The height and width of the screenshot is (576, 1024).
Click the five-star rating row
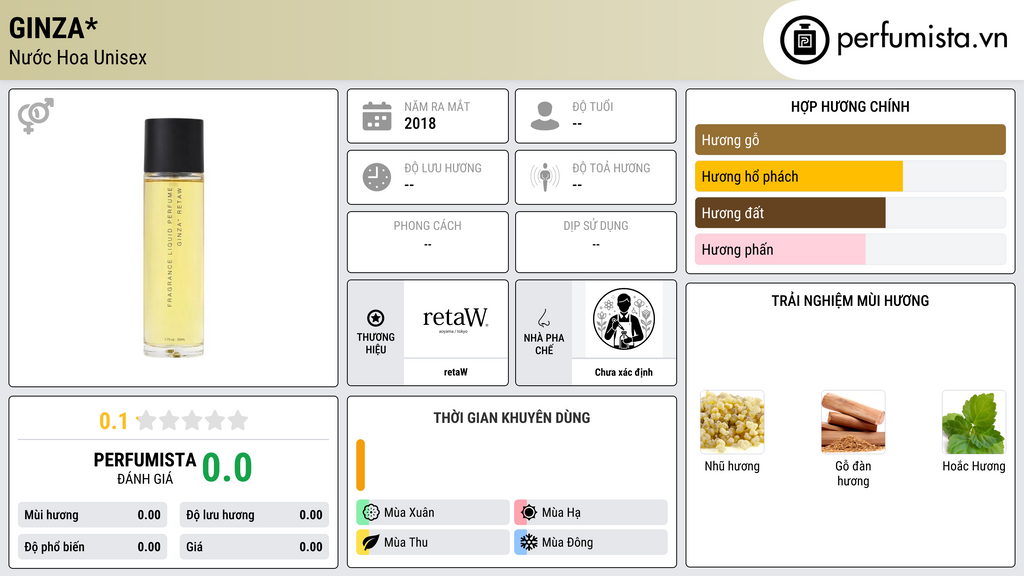click(x=192, y=421)
